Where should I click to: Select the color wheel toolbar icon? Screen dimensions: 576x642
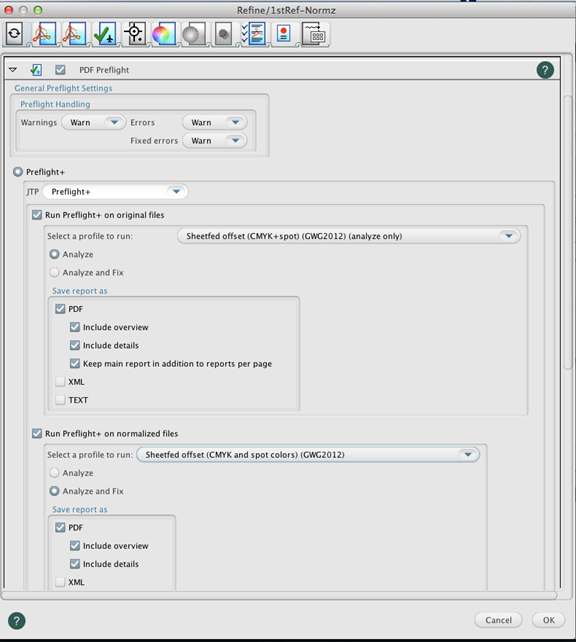coord(164,34)
